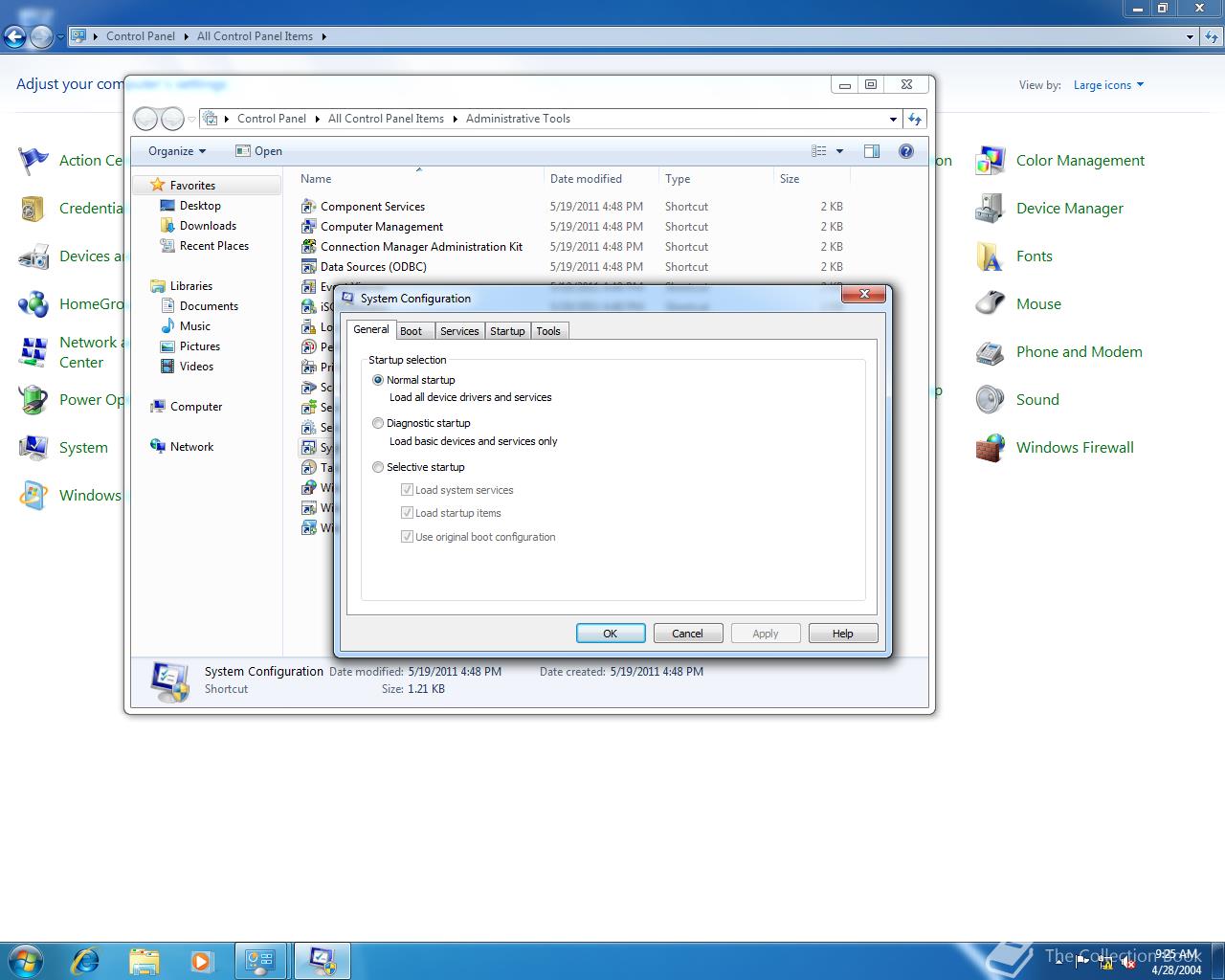
Task: Open the View by Large icons dropdown
Action: (1108, 85)
